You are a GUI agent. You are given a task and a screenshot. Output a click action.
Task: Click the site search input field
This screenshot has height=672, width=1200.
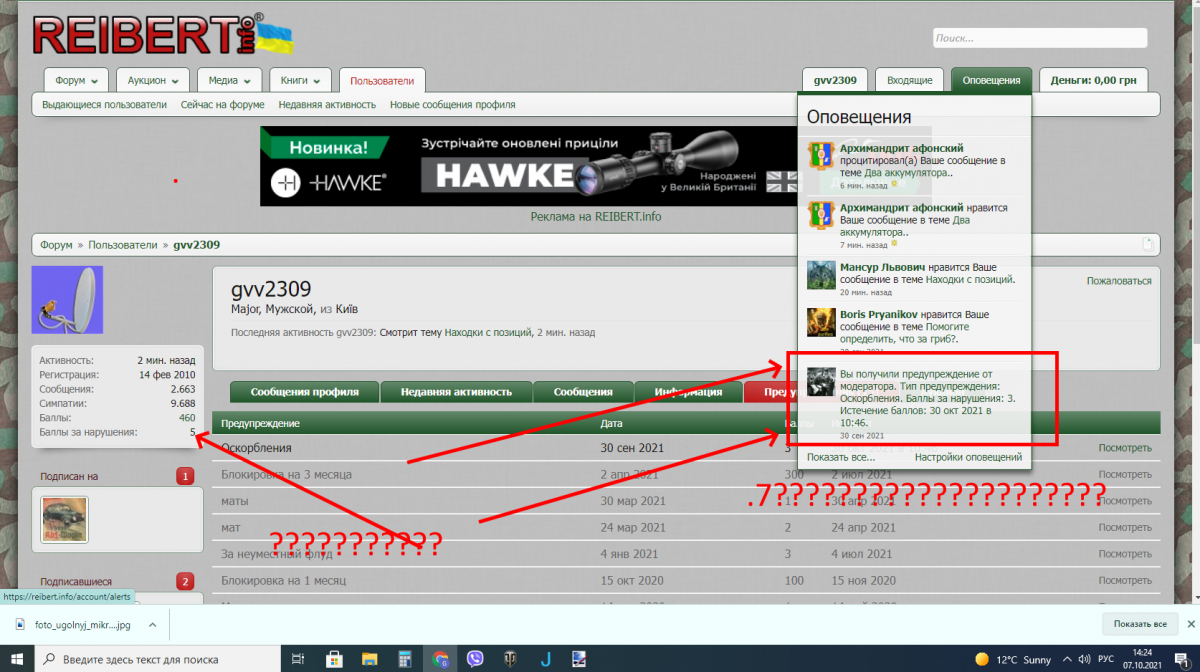point(1040,38)
